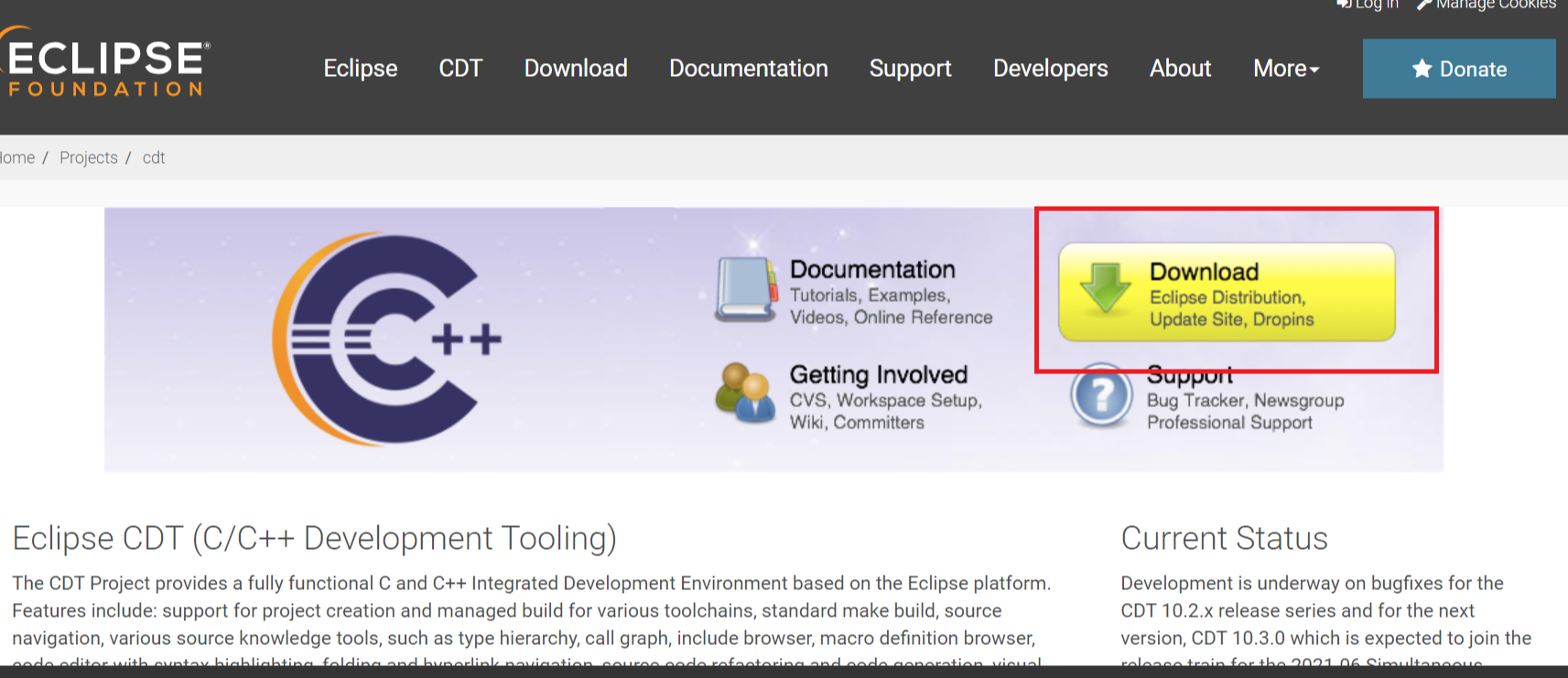Open the Documentation heading in banner
The image size is (1568, 678).
[872, 270]
